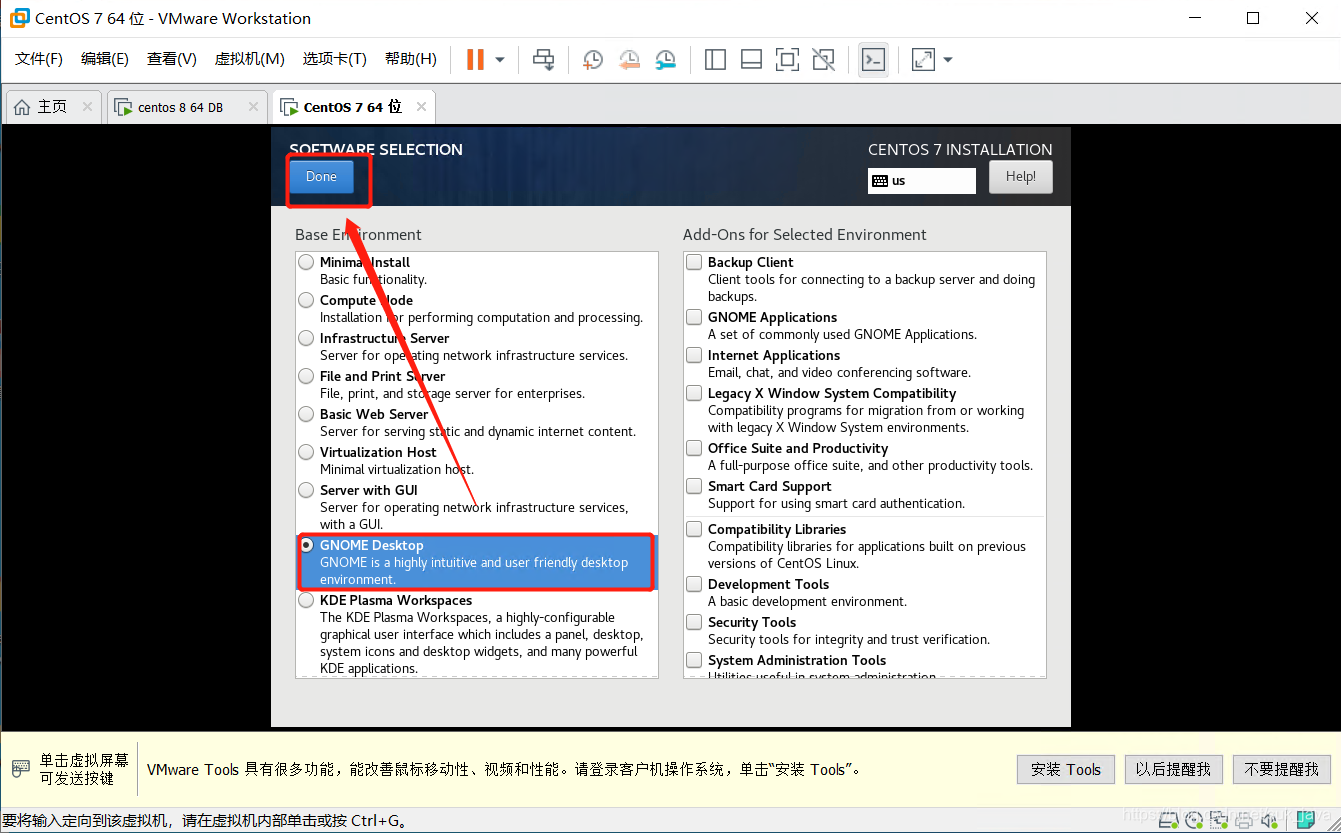Click the 安装 Tools button

(1066, 769)
